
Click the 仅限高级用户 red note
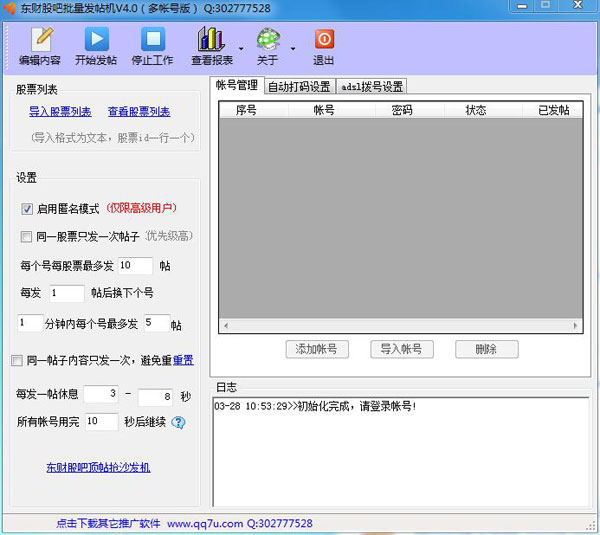coord(141,208)
